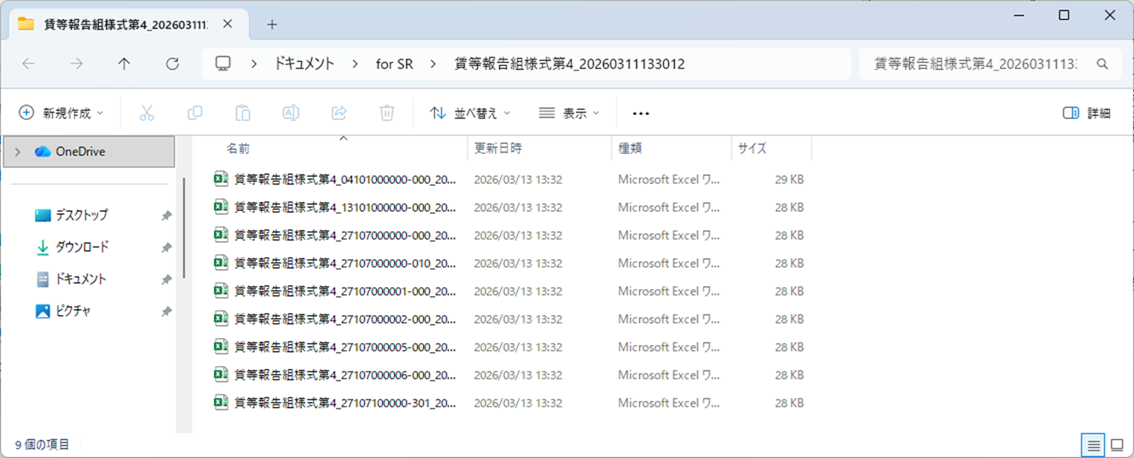
Task: Navigate to for SR in breadcrumb
Action: click(x=394, y=64)
